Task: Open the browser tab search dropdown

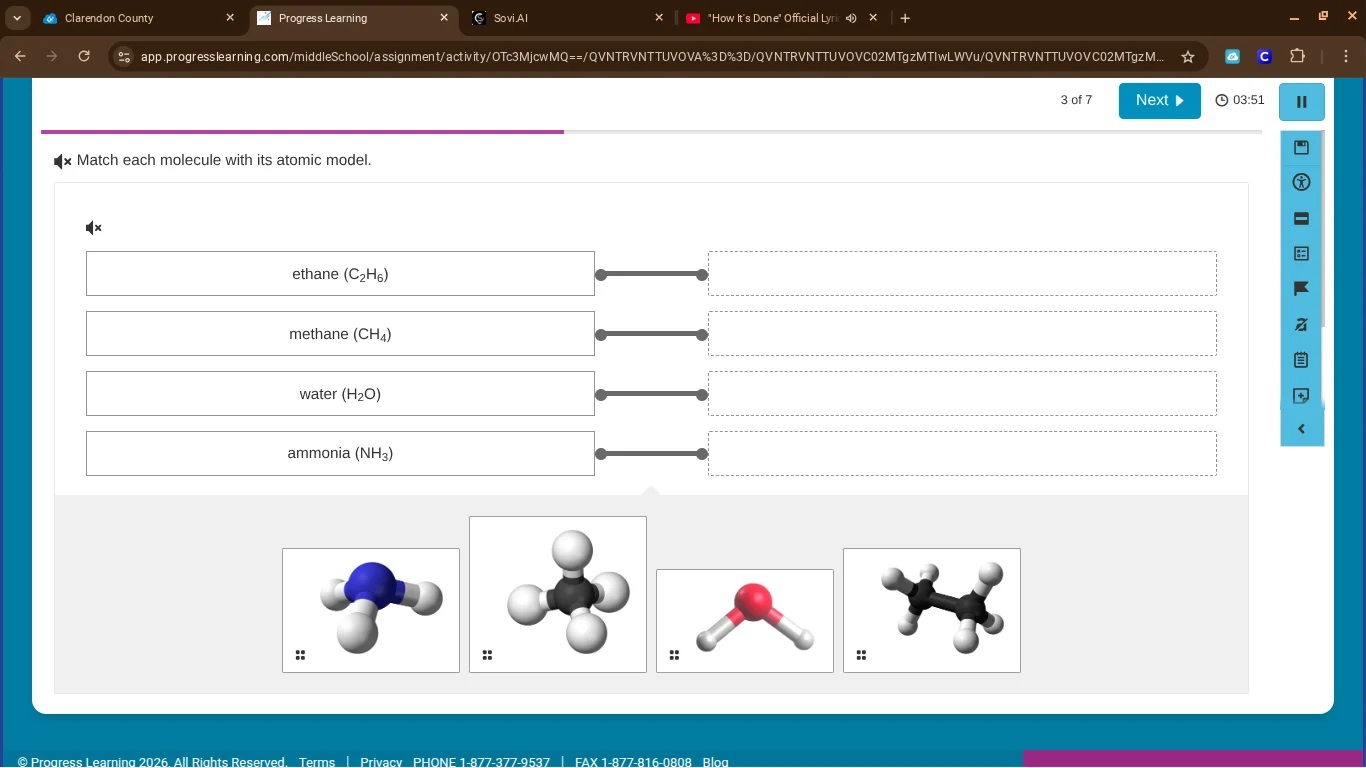Action: point(16,17)
